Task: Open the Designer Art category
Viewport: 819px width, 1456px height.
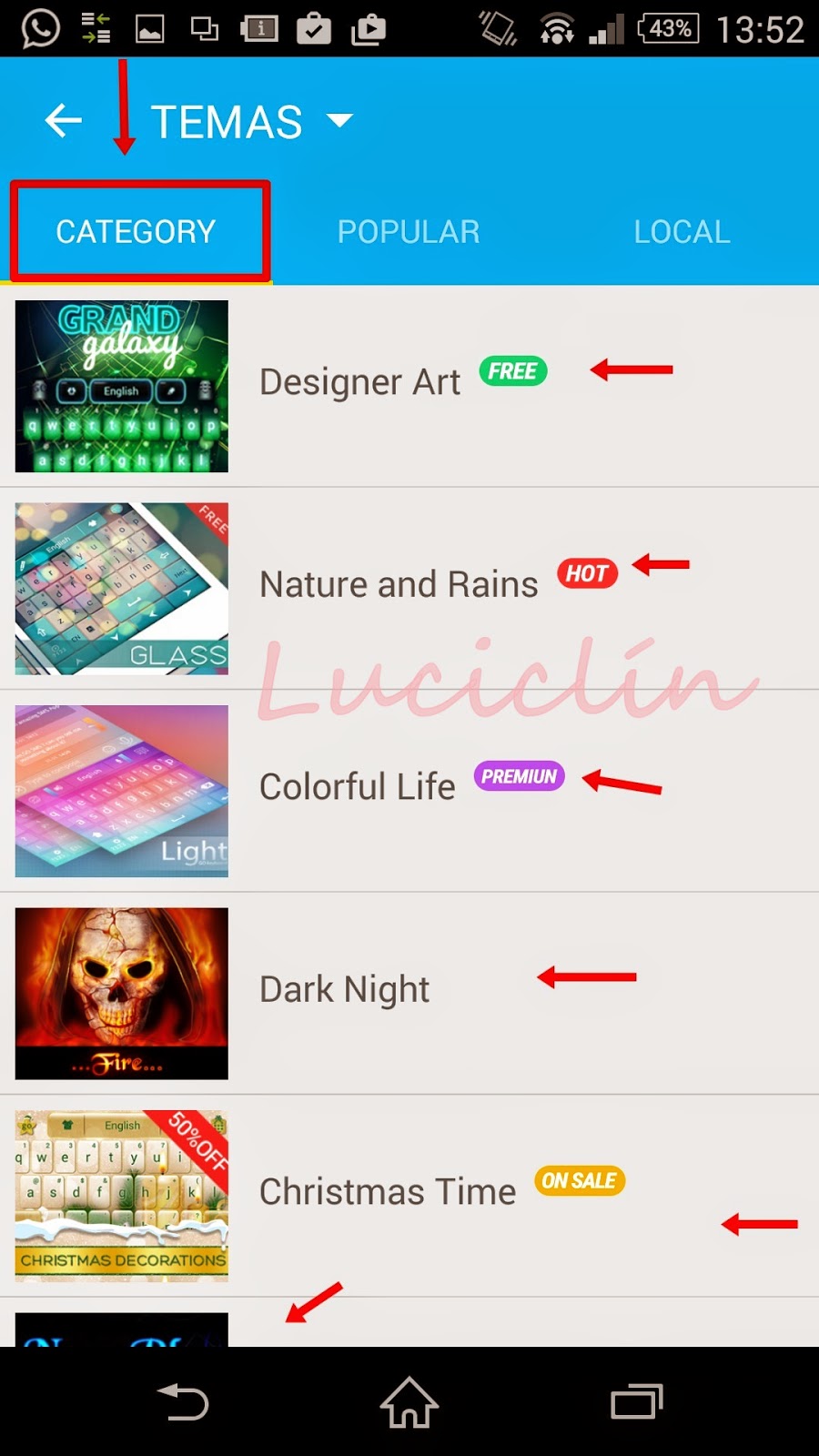Action: (409, 386)
